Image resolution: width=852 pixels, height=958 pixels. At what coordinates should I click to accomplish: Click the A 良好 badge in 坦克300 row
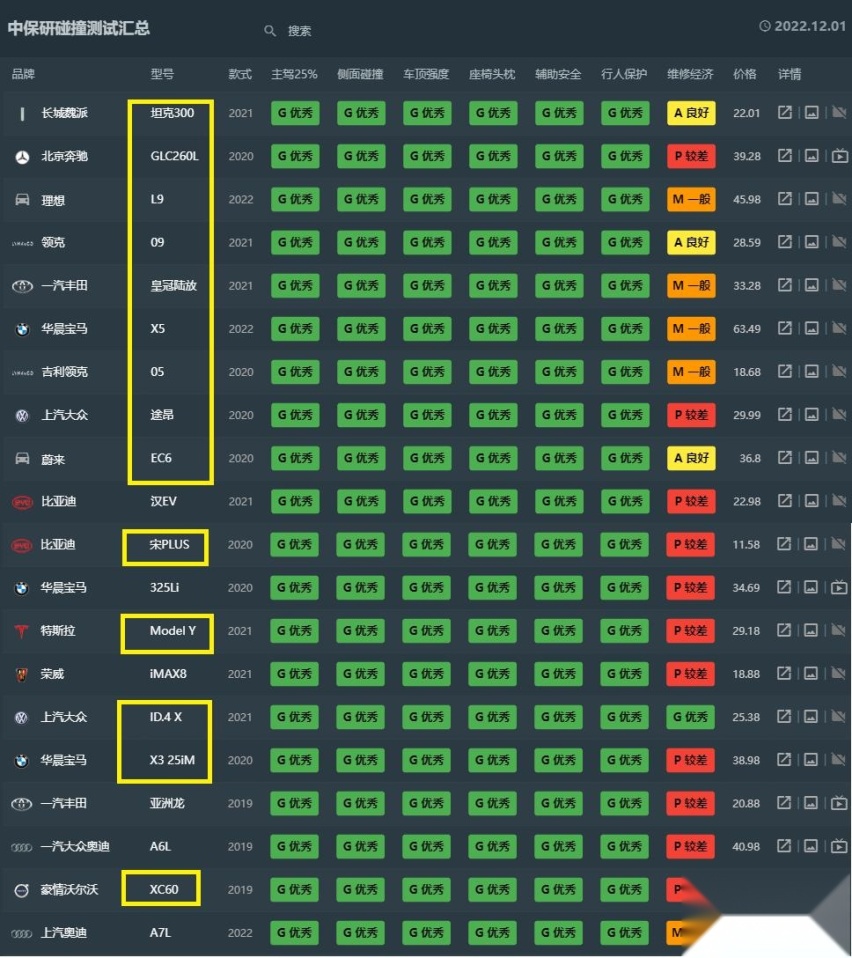[x=691, y=113]
